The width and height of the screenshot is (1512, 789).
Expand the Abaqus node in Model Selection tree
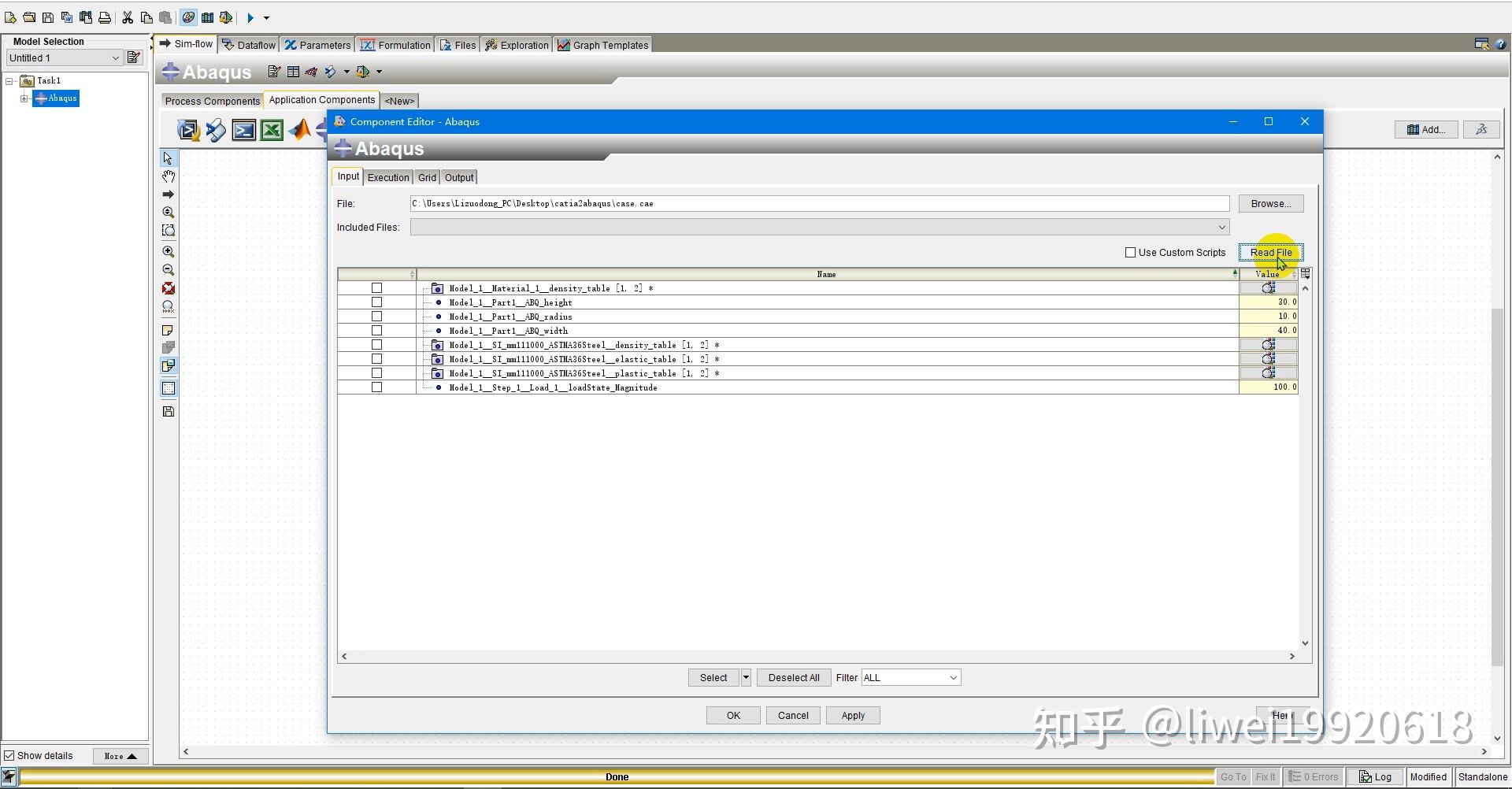point(24,98)
